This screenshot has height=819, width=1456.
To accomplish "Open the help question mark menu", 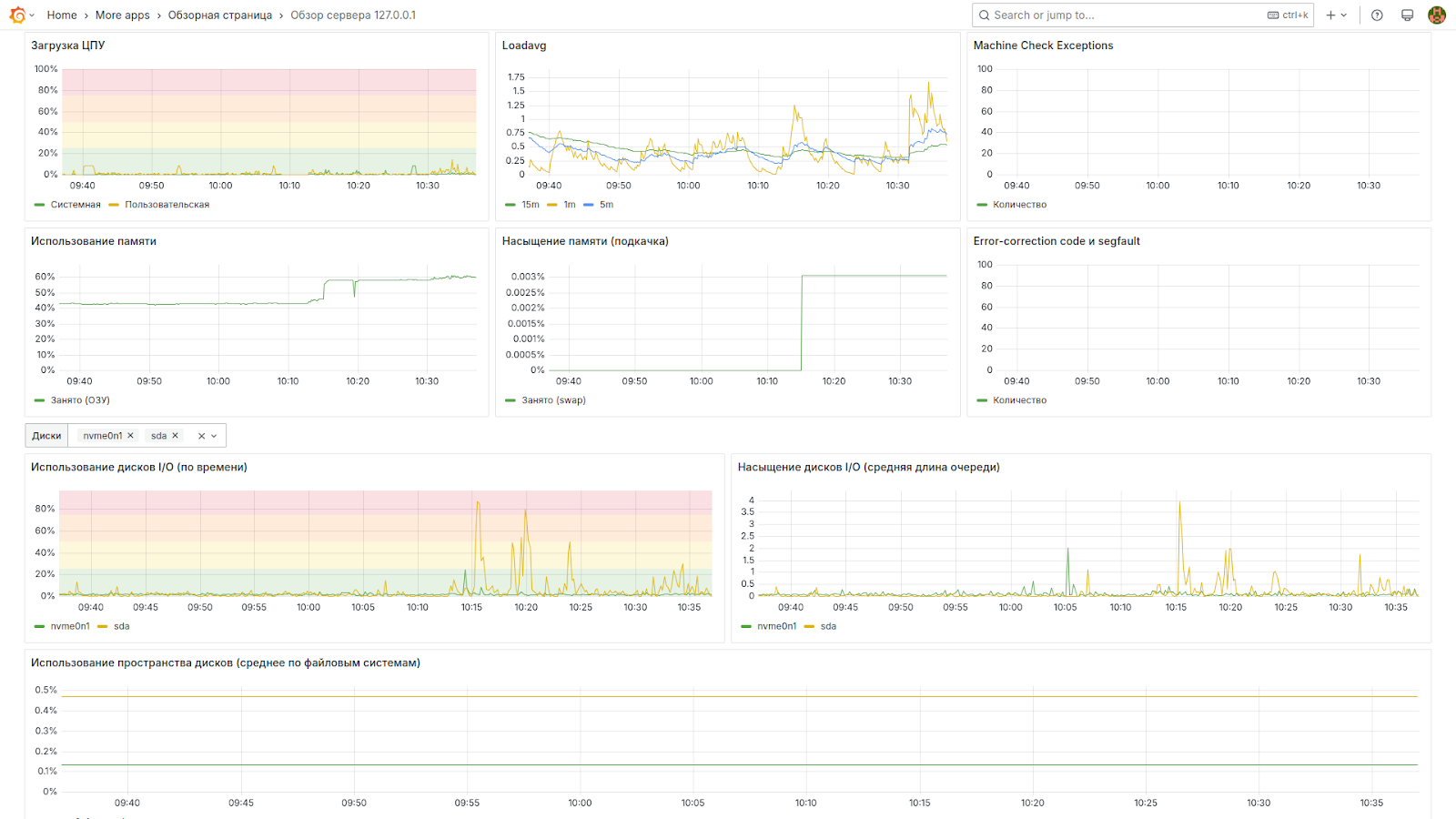I will pos(1377,15).
